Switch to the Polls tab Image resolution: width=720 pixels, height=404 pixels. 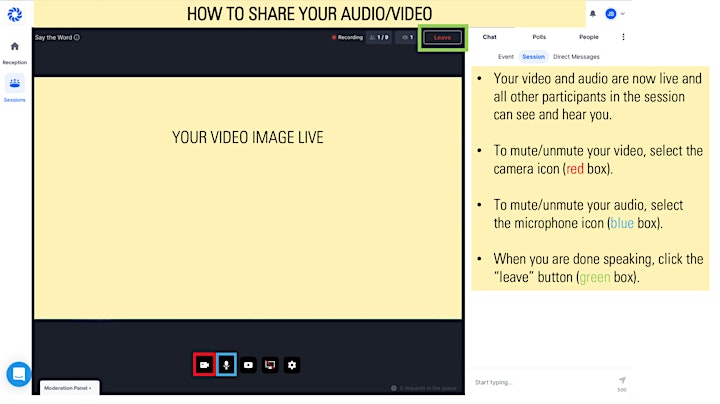pyautogui.click(x=539, y=37)
